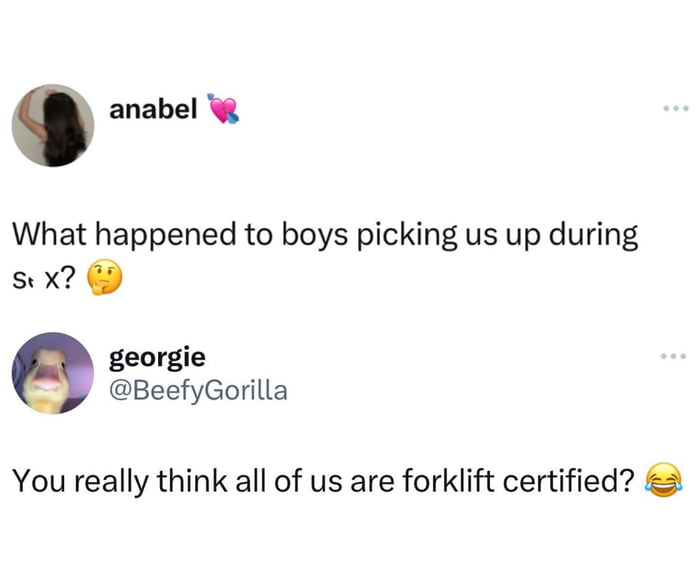The height and width of the screenshot is (580, 700).
Task: Open anabel's profile via display name
Action: click(152, 109)
